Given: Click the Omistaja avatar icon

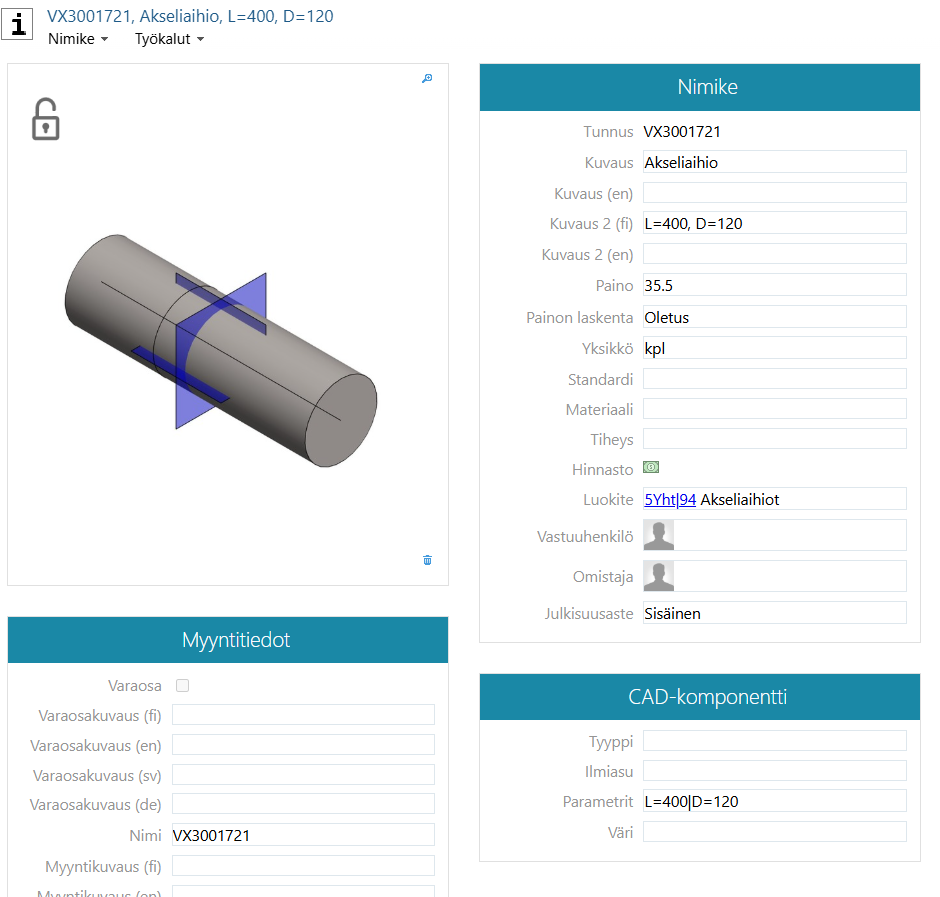Looking at the screenshot, I should tap(658, 576).
